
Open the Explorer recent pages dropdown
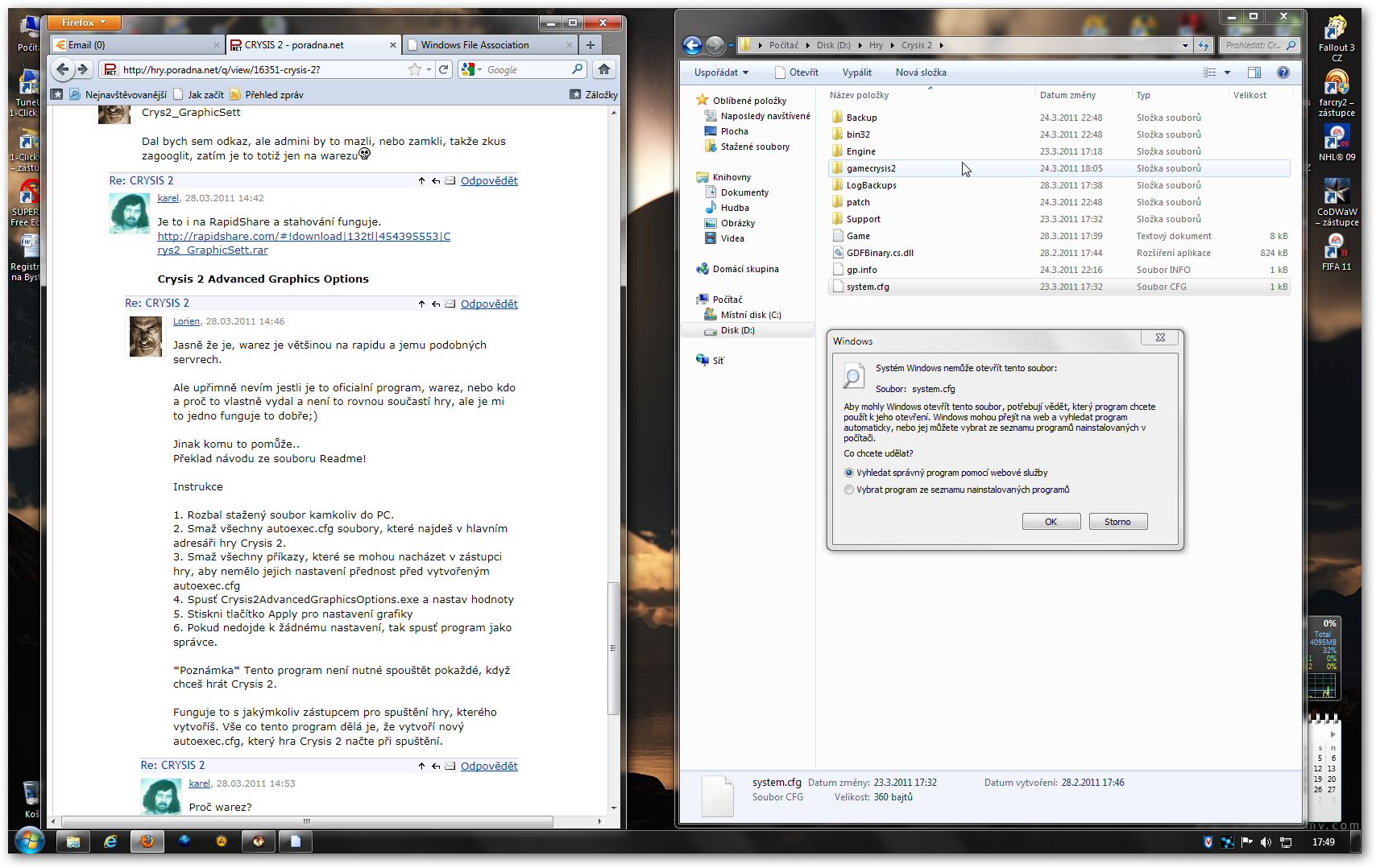pos(731,46)
